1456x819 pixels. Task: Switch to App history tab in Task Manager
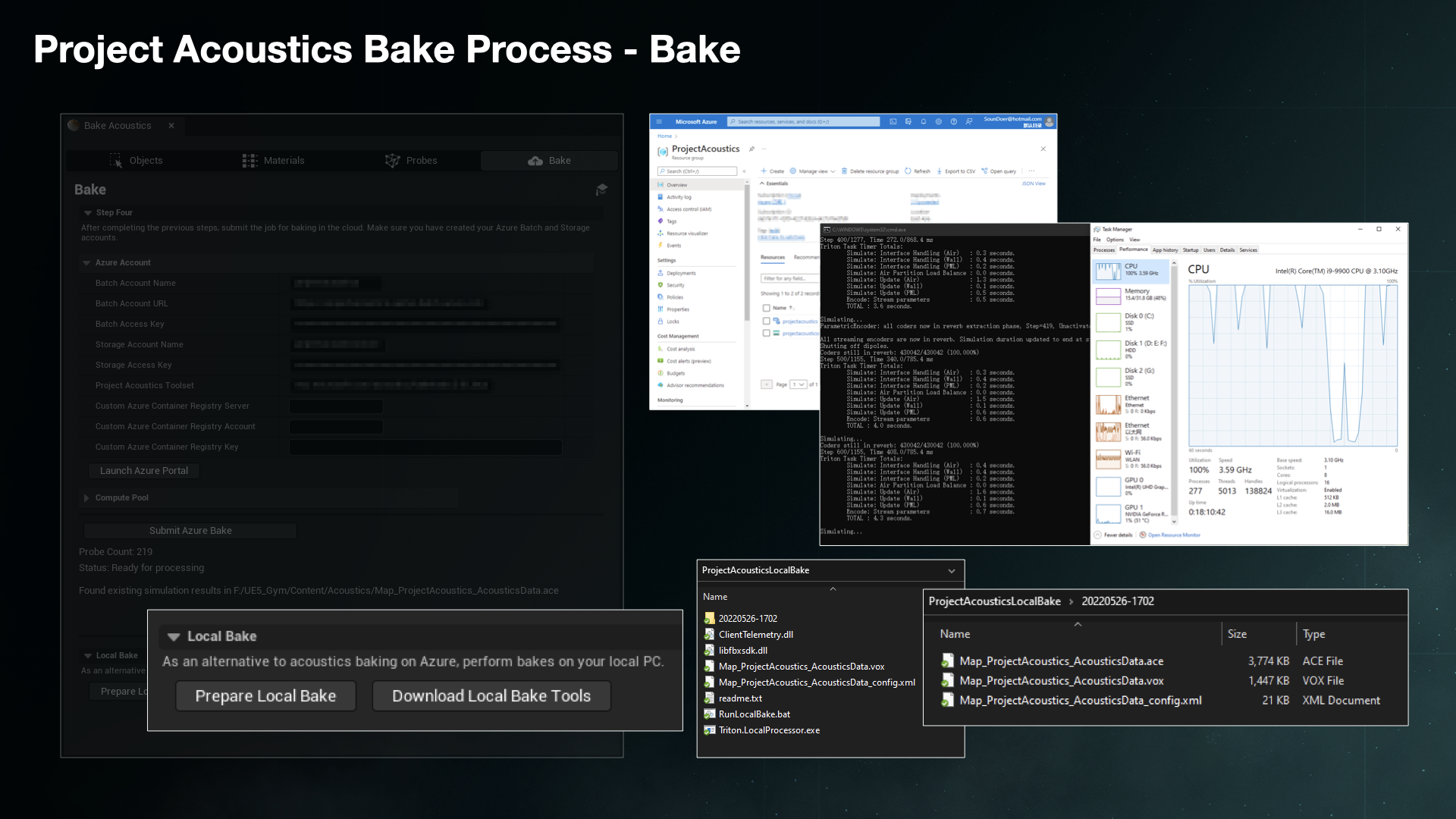tap(1166, 250)
